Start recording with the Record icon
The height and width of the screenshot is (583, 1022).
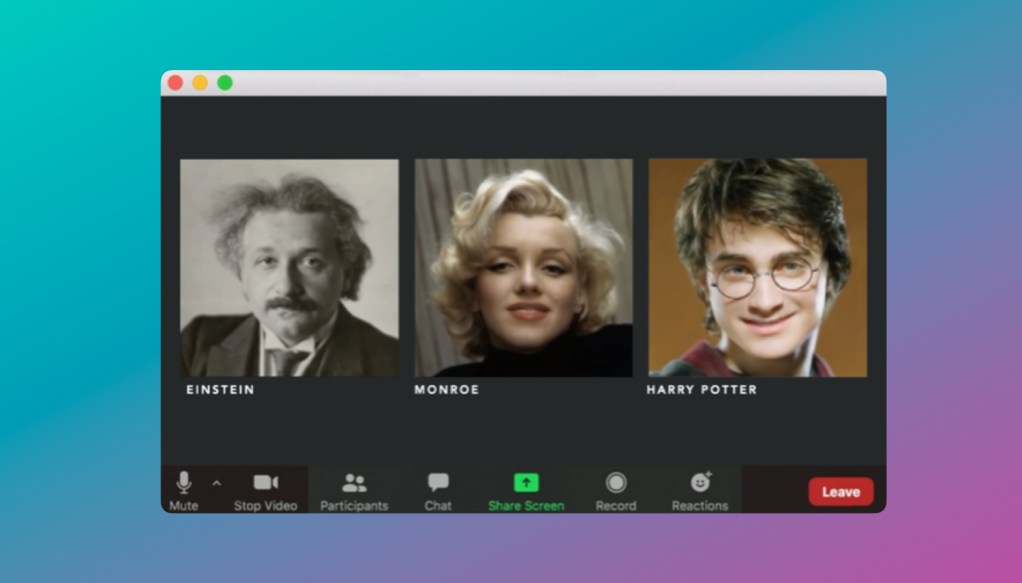[616, 483]
